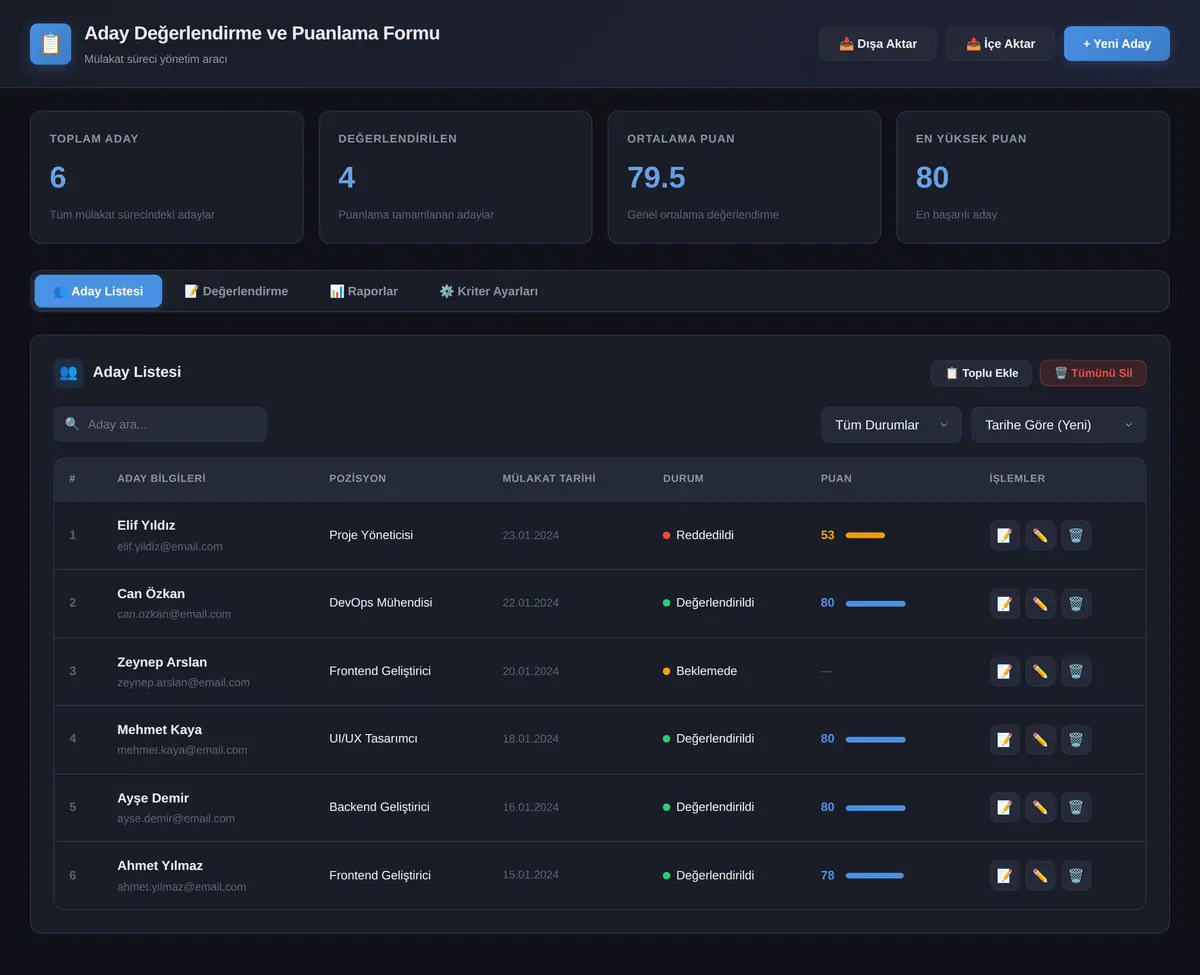Edit Can Özkan with the pencil icon
Viewport: 1200px width, 975px height.
1040,603
